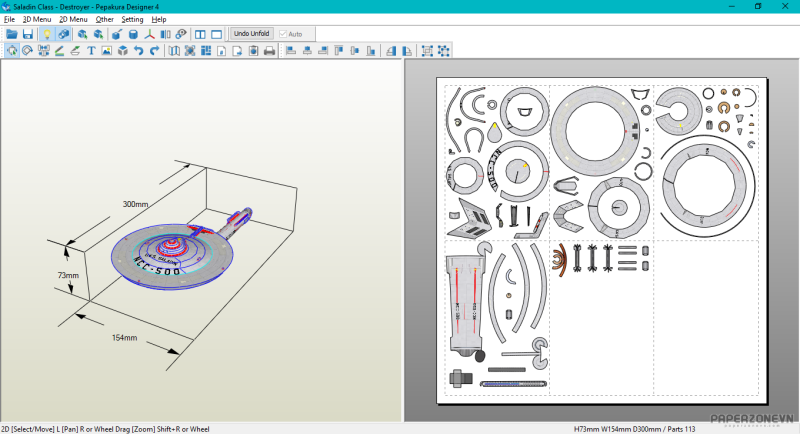The width and height of the screenshot is (800, 434).
Task: Select the Input Text tool icon
Action: click(x=91, y=51)
